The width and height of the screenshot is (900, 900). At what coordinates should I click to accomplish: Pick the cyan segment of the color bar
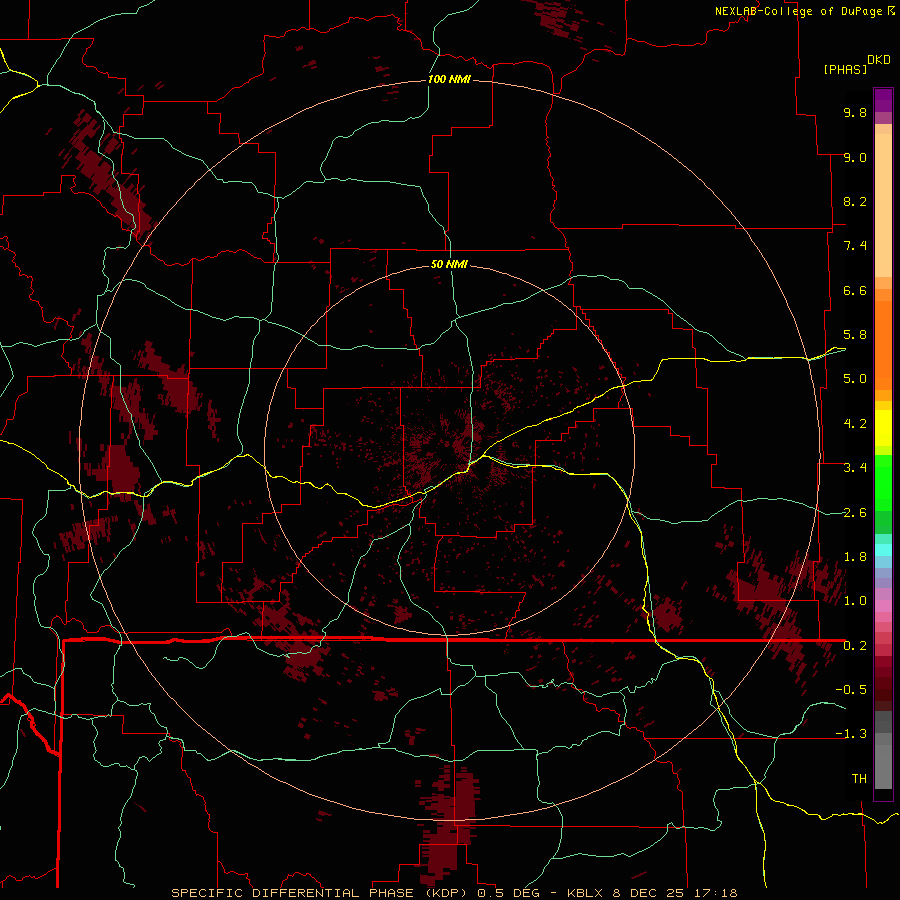(x=883, y=549)
